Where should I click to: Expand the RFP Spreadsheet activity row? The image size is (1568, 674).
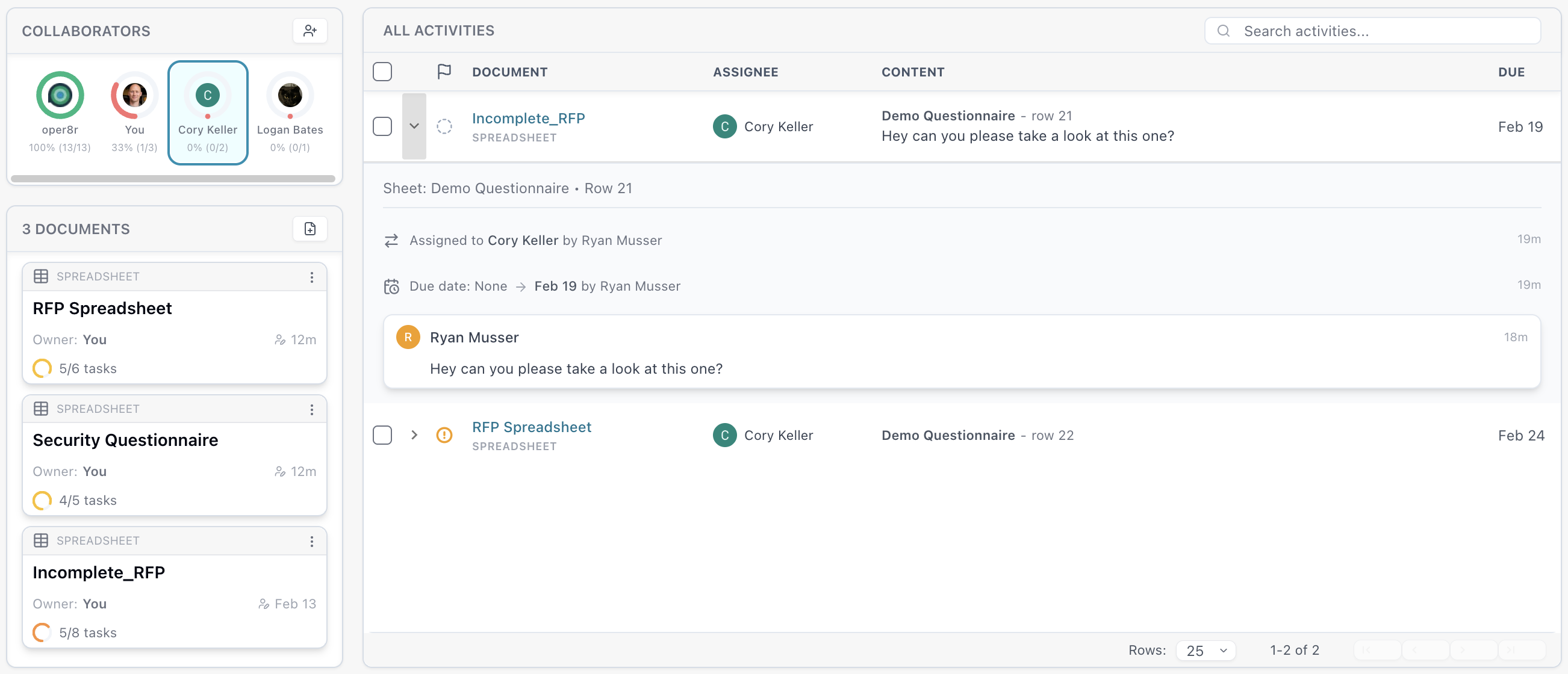414,435
